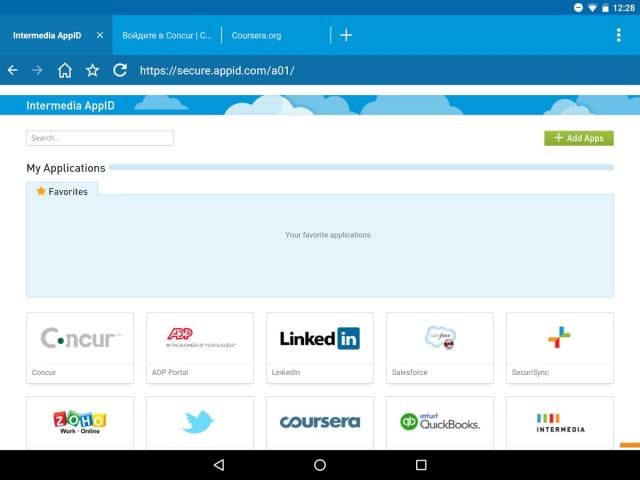Open the Intermedia app tile
This screenshot has width=640, height=480.
[x=559, y=422]
